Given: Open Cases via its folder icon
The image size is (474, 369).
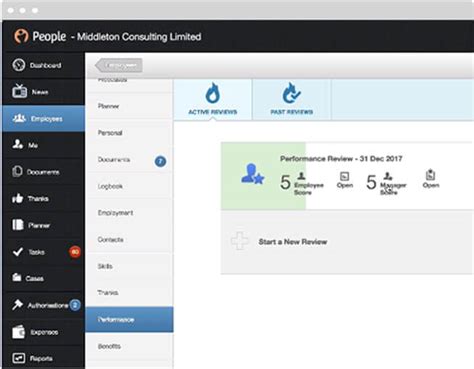Looking at the screenshot, I should point(17,277).
